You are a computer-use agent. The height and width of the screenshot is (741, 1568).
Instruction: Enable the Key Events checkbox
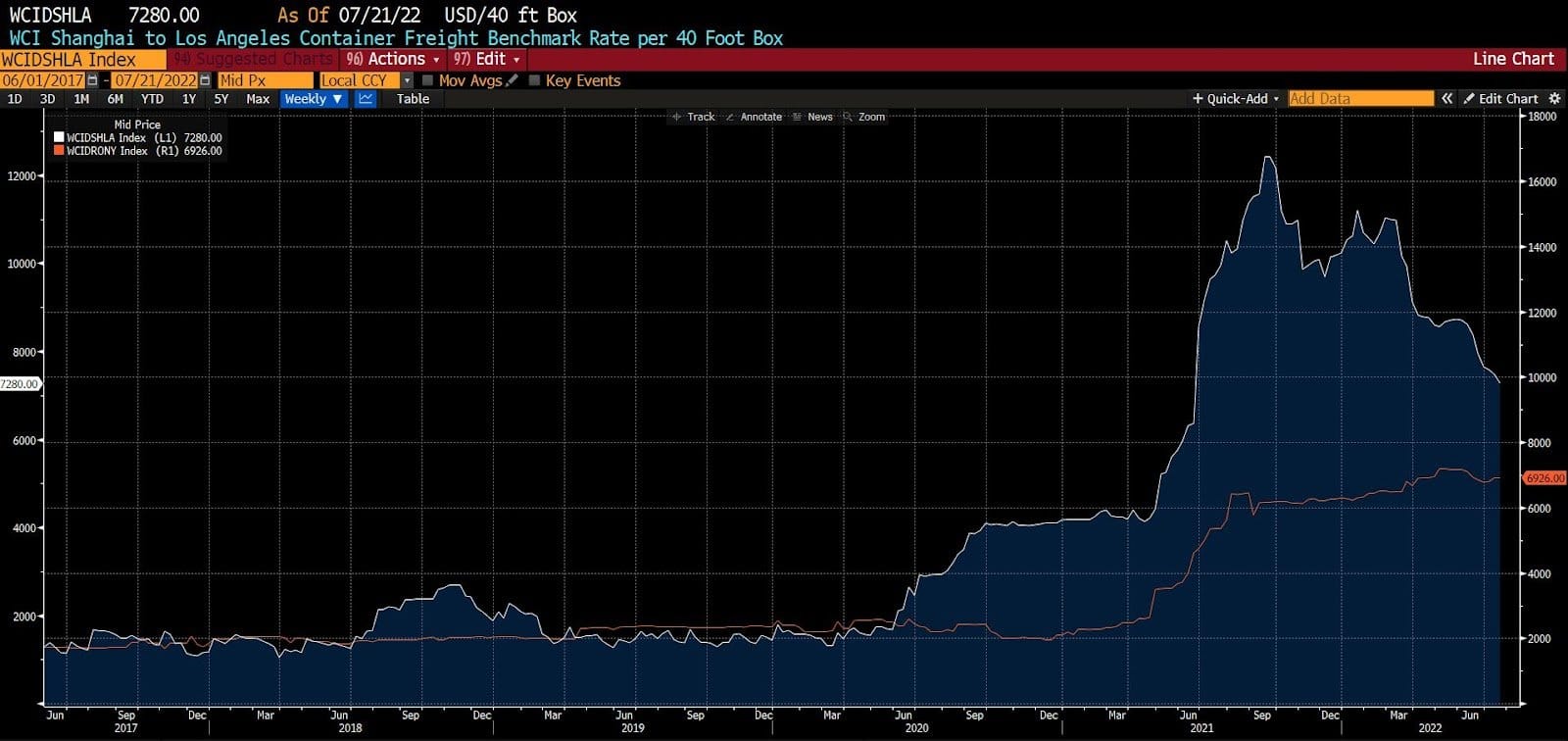coord(534,80)
